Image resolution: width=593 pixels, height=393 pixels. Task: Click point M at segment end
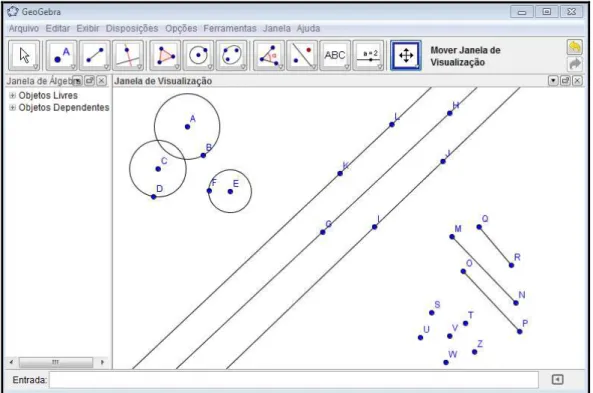coord(452,237)
